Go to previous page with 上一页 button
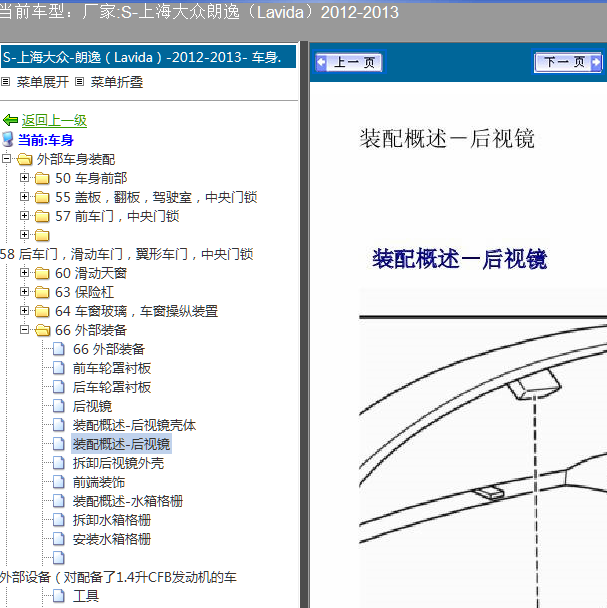Screen dimensions: 607x608 pos(349,62)
